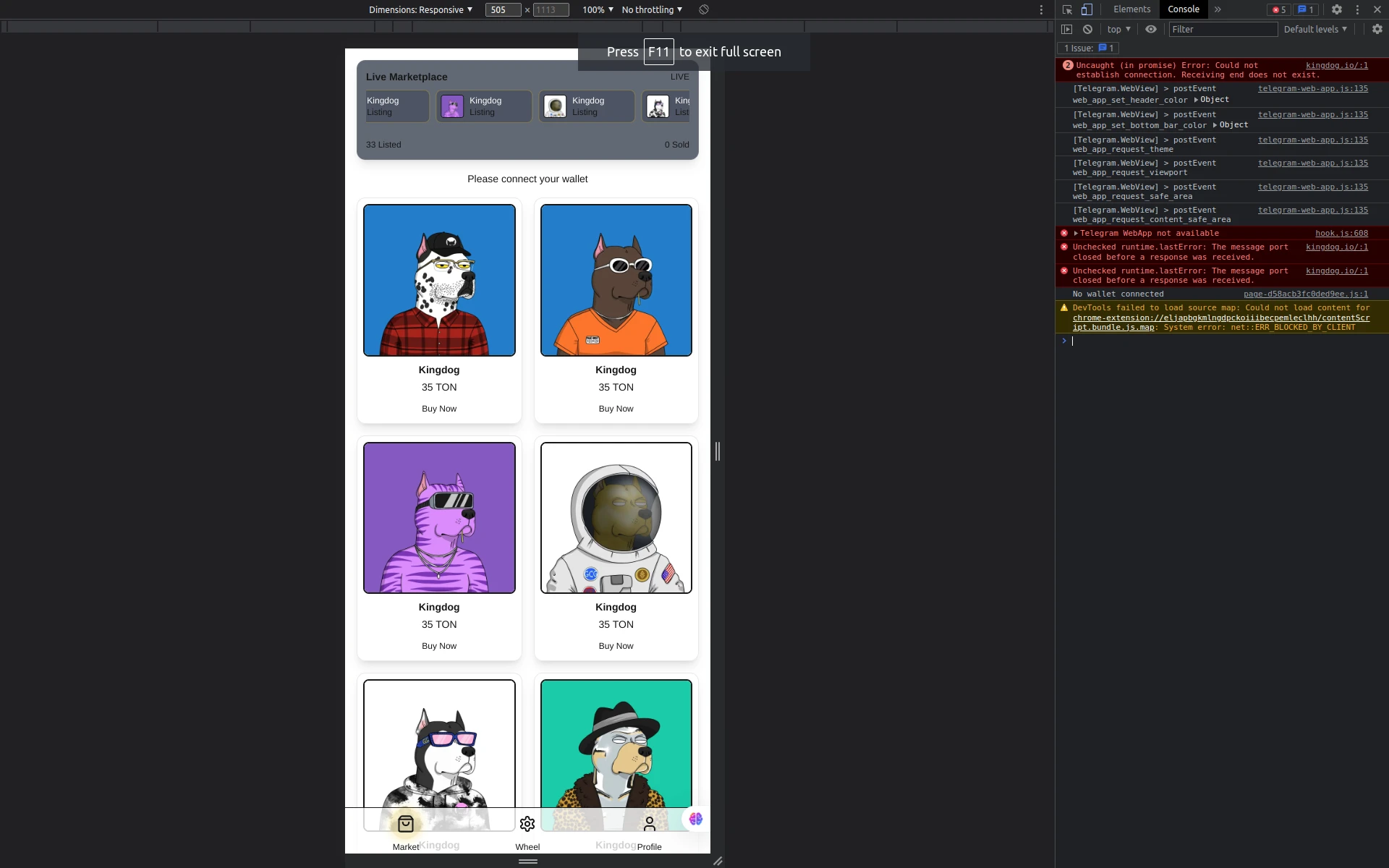Show console sidebar panel icon
The image size is (1389, 868).
pyautogui.click(x=1066, y=29)
